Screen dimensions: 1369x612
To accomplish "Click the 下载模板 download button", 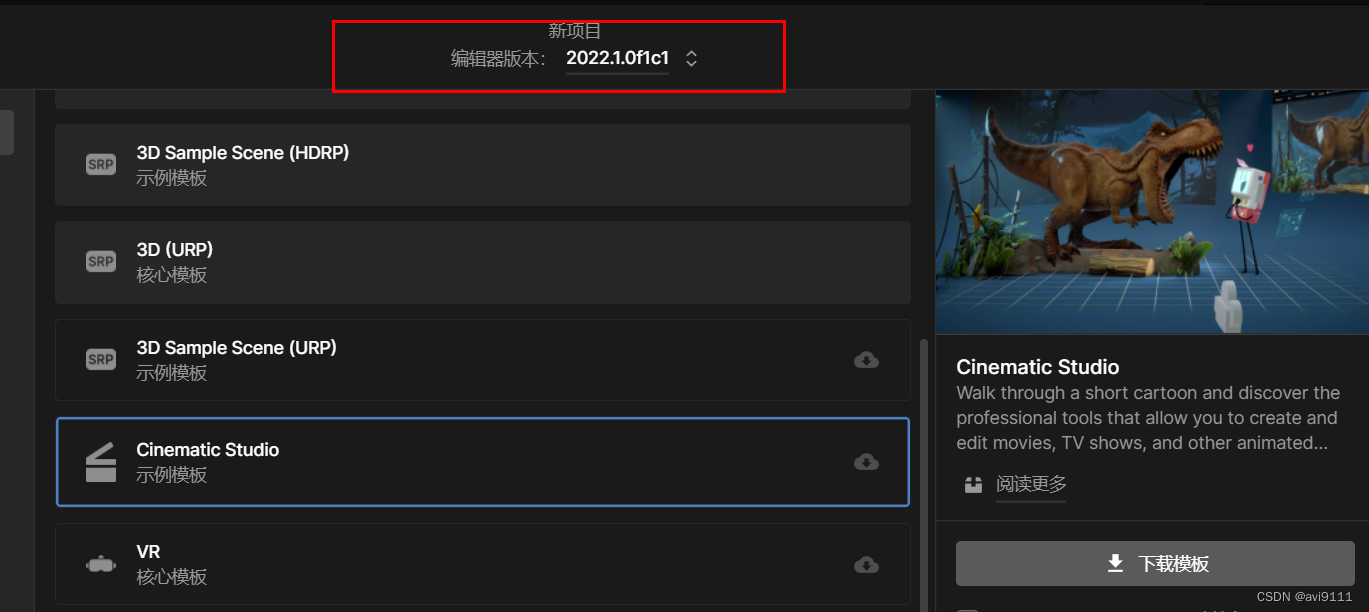I will click(x=1155, y=564).
